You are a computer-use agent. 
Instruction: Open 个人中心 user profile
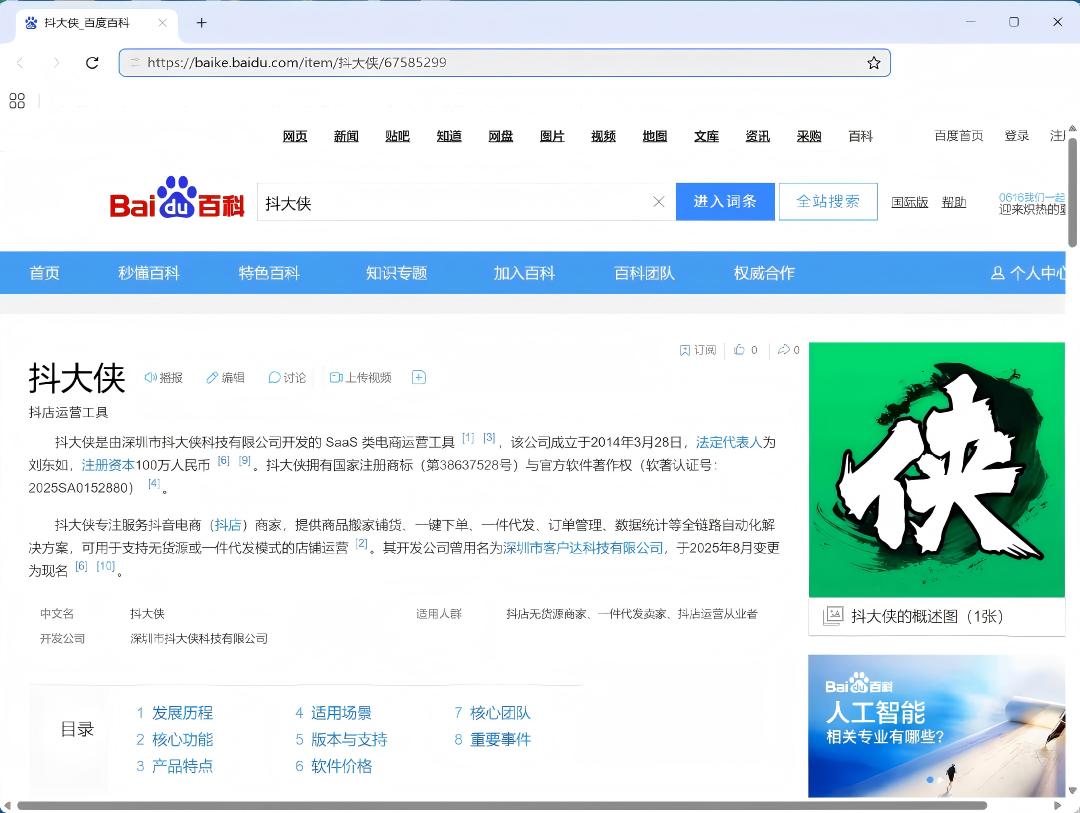tap(1028, 273)
